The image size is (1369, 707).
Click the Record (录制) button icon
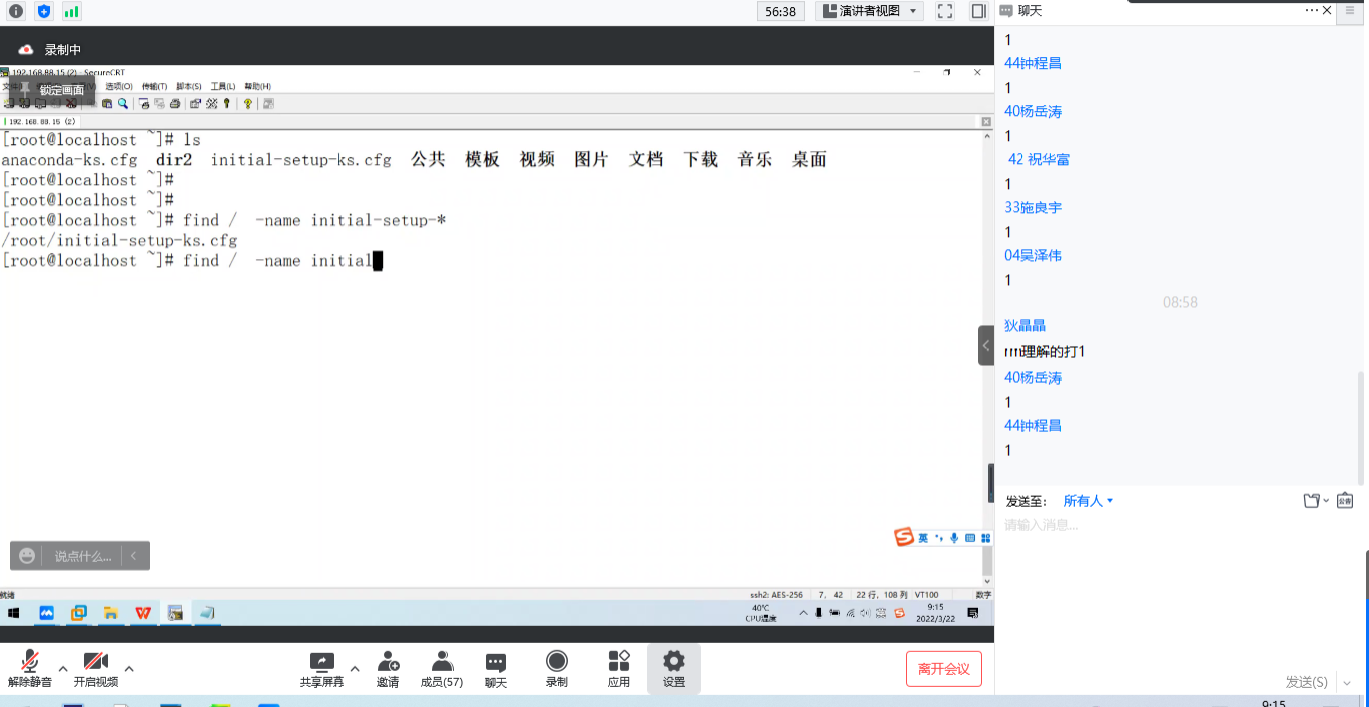pos(556,668)
